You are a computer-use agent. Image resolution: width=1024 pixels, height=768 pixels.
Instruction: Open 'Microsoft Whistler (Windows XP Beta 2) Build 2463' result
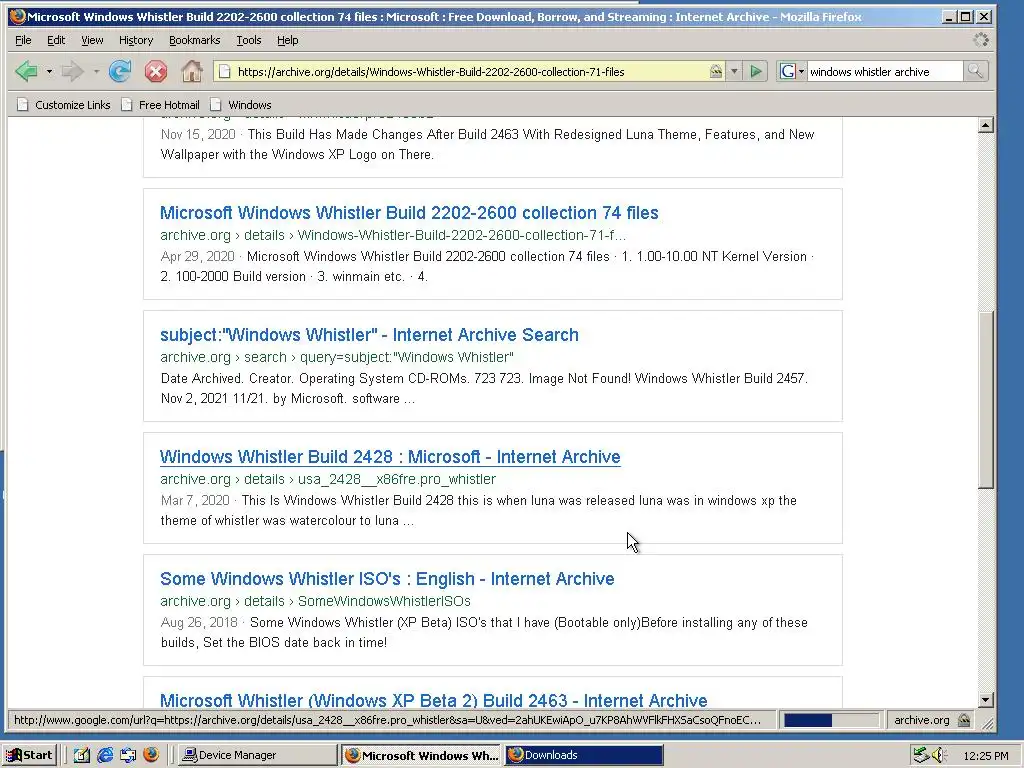433,700
